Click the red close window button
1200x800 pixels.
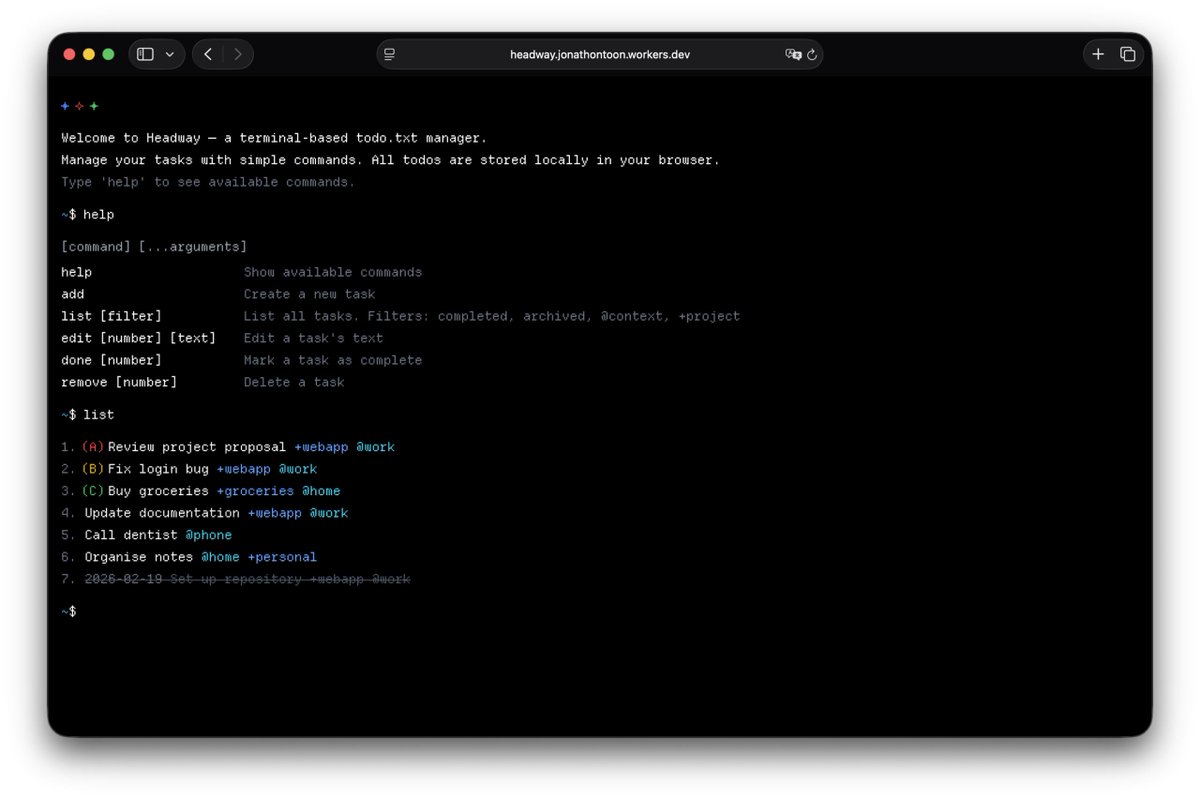[69, 54]
